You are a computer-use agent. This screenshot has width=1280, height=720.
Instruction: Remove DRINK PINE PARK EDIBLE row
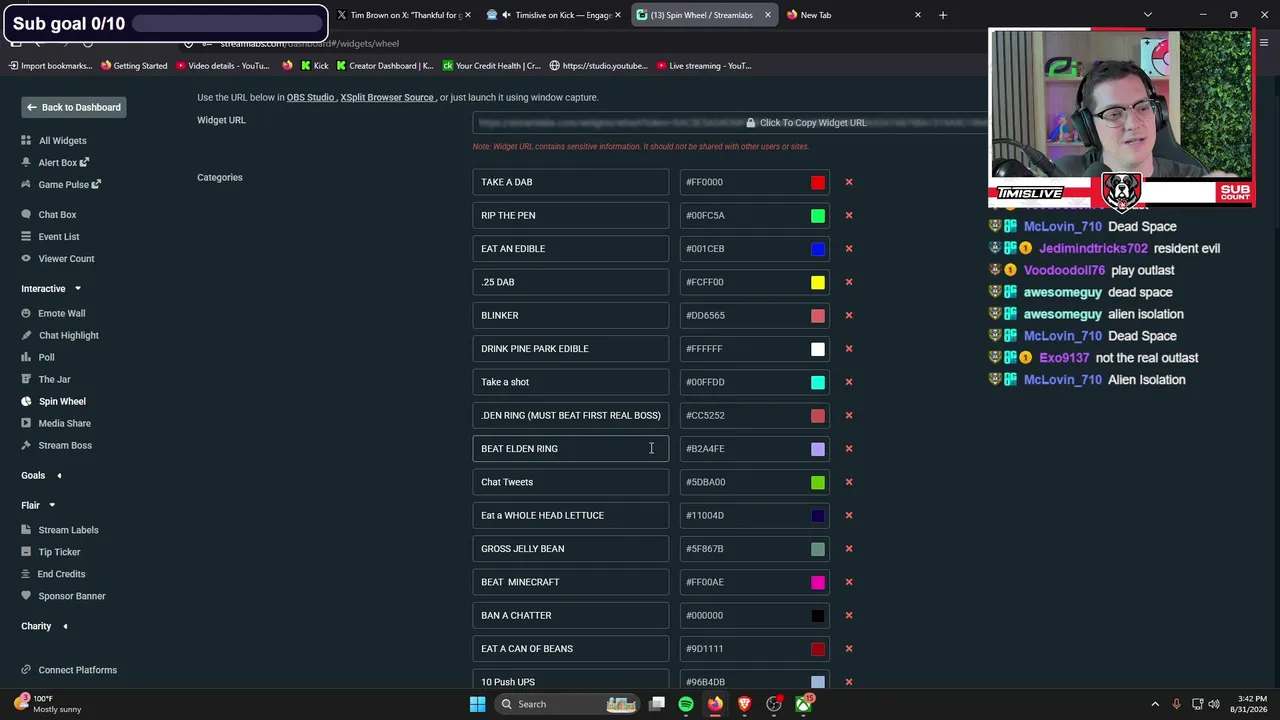click(x=849, y=349)
